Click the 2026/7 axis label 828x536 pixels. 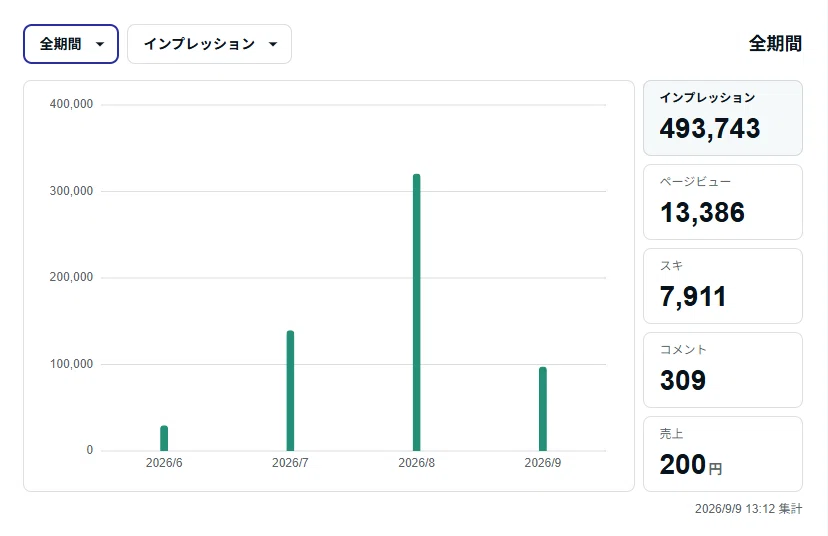(x=290, y=463)
